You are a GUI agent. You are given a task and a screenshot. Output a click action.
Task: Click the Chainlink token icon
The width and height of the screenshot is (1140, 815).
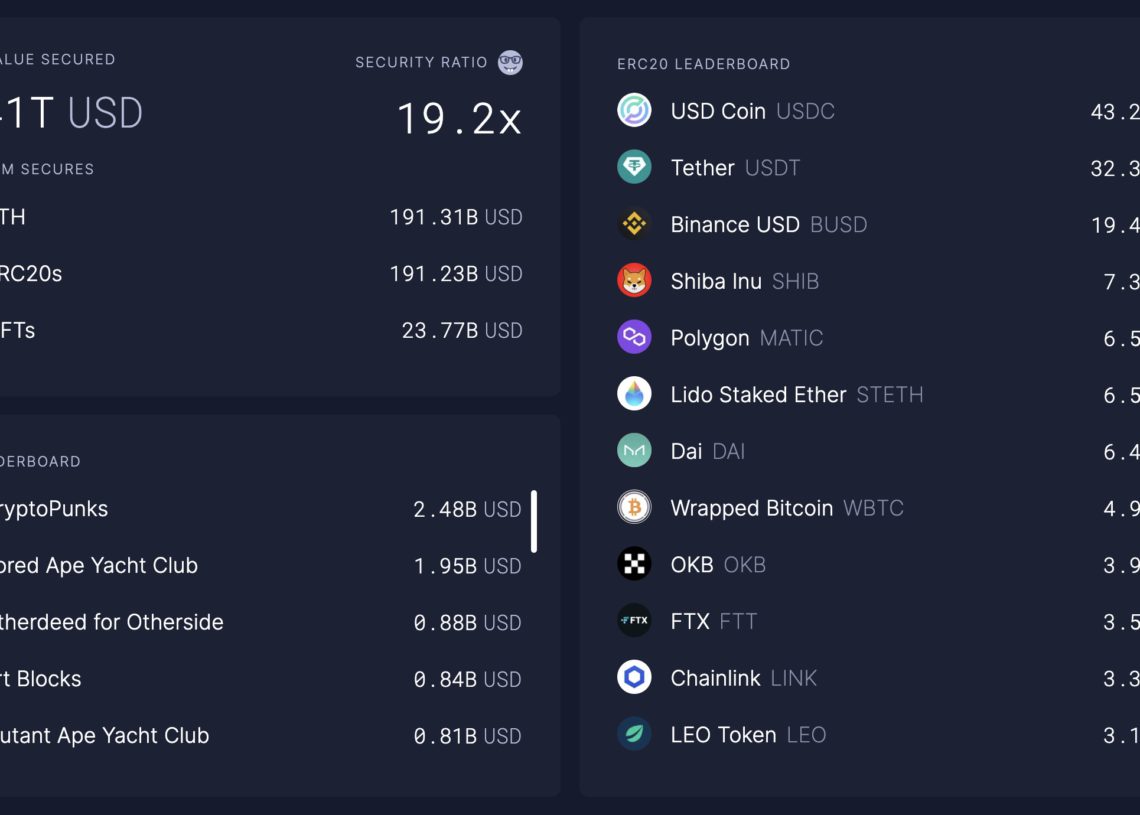click(x=634, y=678)
